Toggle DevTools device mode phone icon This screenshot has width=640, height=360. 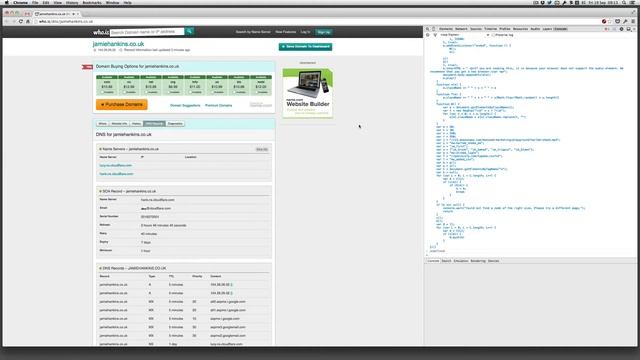(x=433, y=29)
